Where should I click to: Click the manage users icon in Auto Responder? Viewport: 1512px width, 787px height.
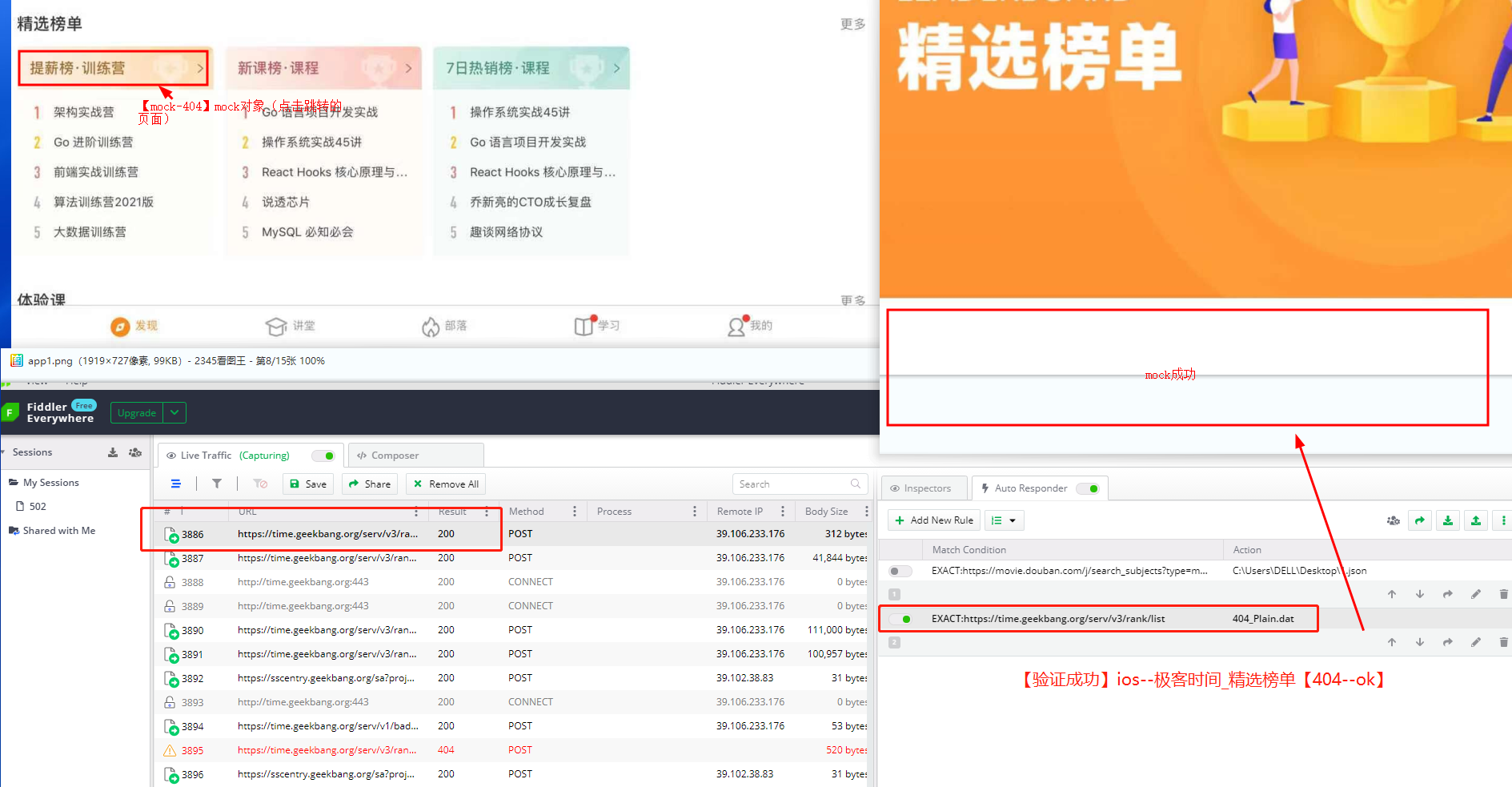pos(1394,520)
